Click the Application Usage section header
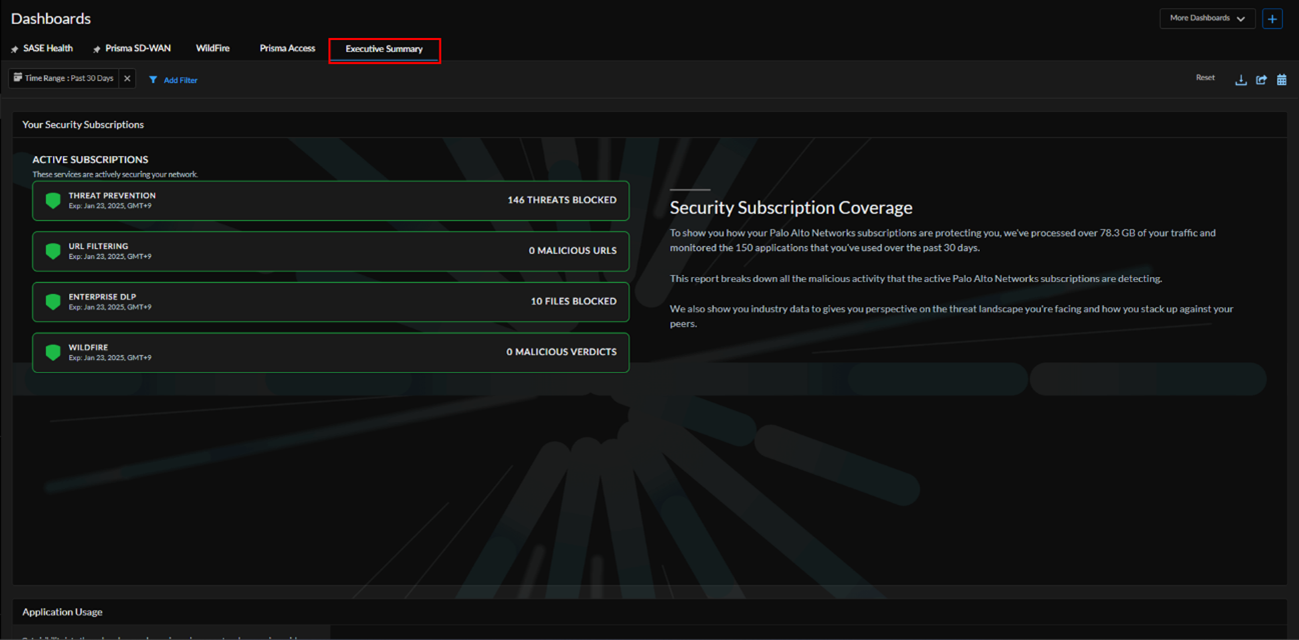Screen dimensions: 1299x640 62,612
